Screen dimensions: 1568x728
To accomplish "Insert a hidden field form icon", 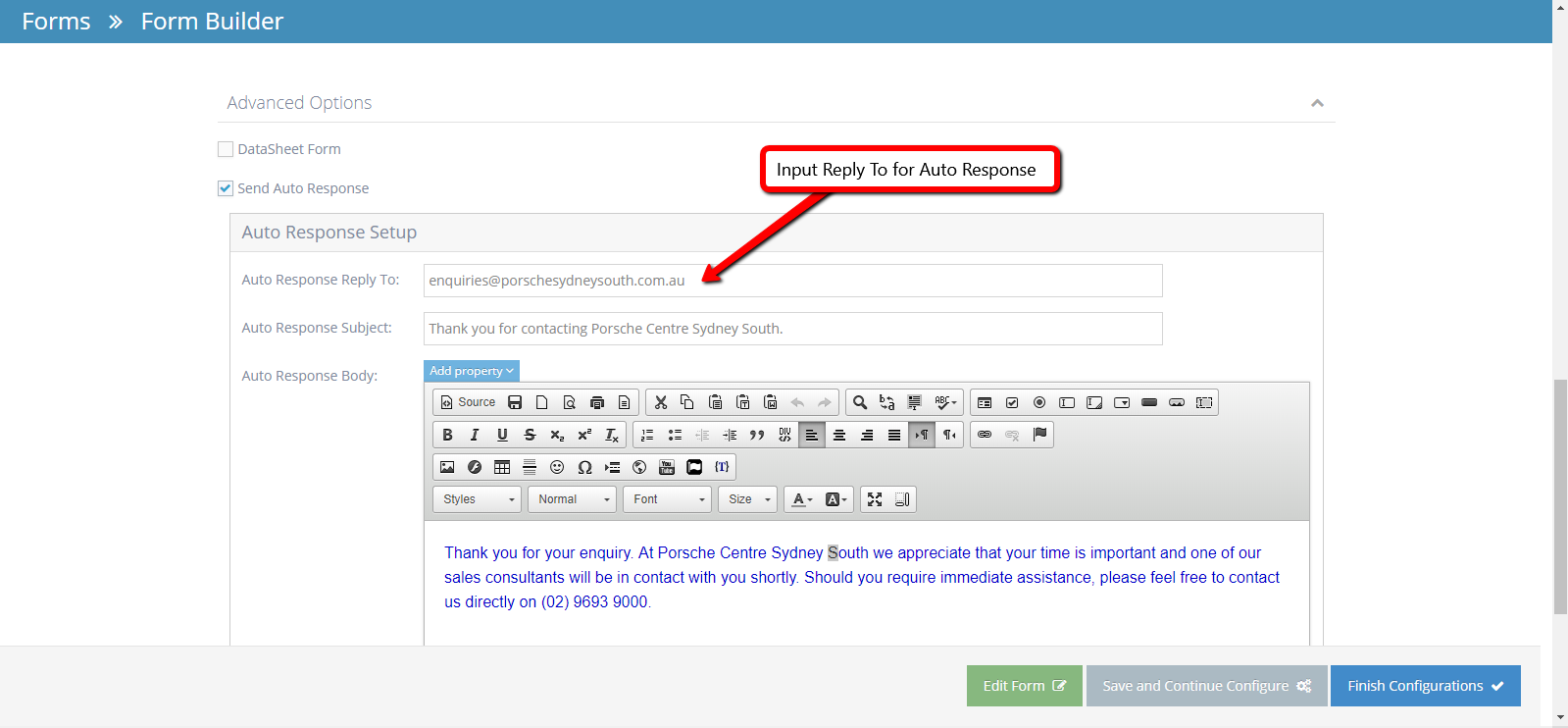I will 1204,402.
